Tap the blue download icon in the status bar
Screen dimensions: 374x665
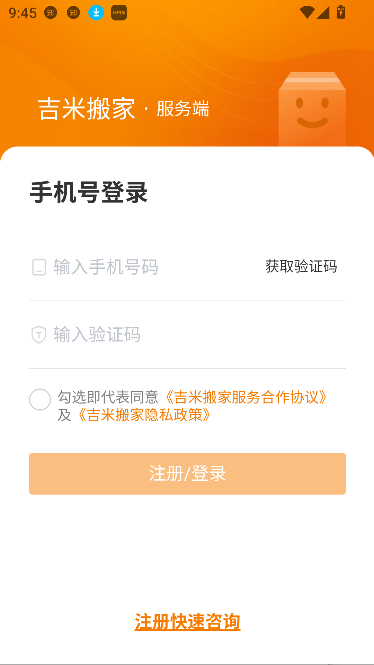click(x=96, y=13)
